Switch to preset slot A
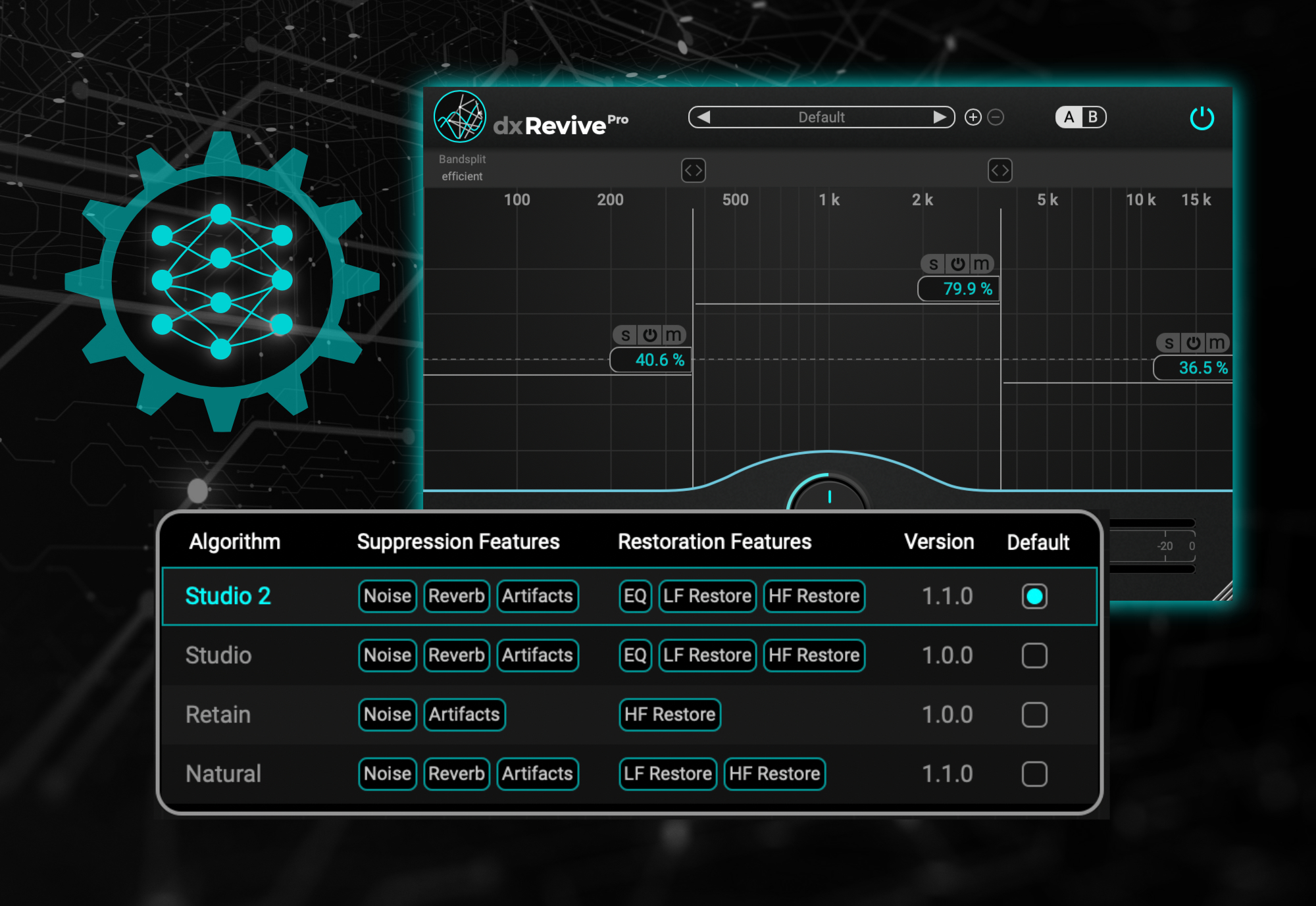This screenshot has height=906, width=1316. 1069,117
